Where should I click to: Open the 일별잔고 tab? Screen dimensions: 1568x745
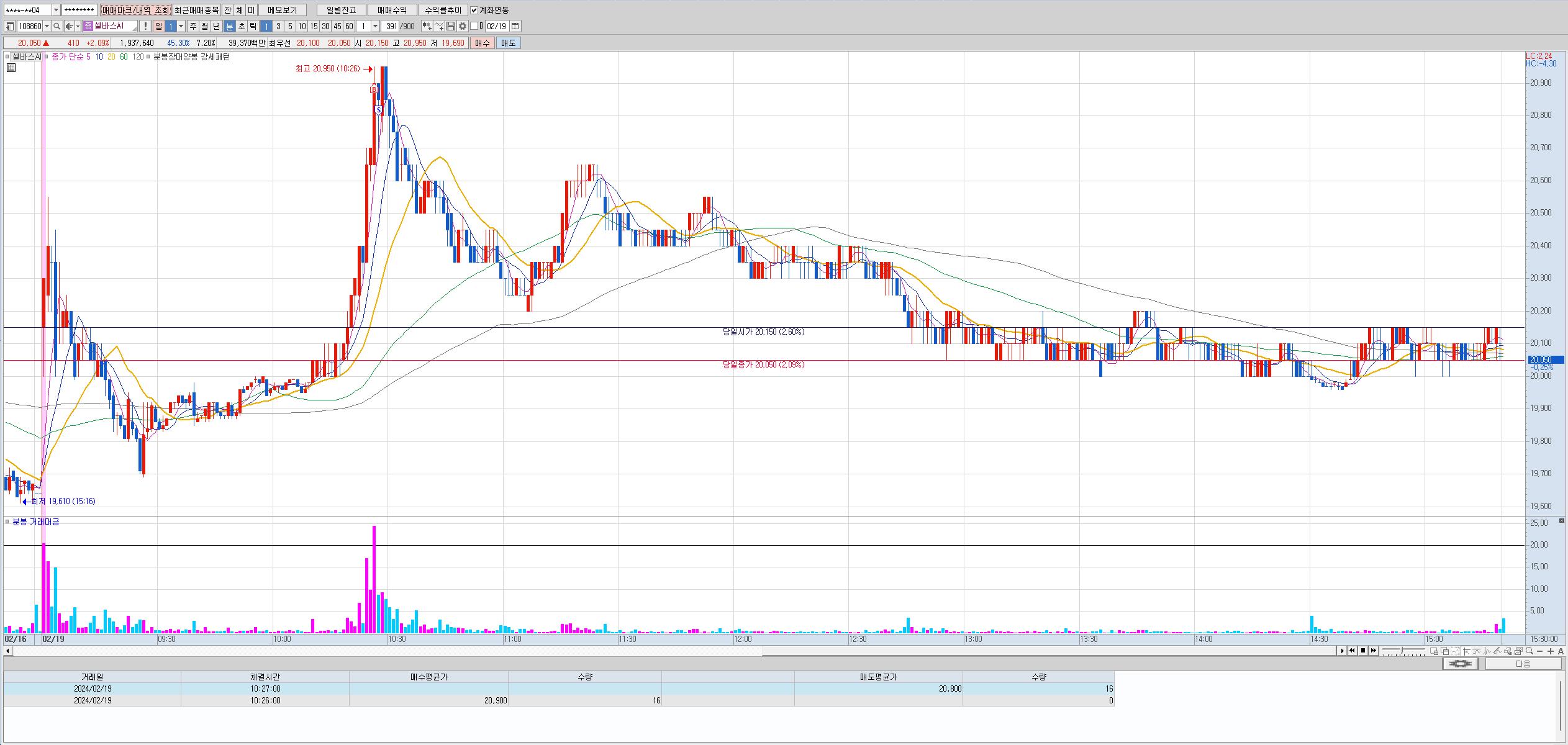pyautogui.click(x=341, y=10)
